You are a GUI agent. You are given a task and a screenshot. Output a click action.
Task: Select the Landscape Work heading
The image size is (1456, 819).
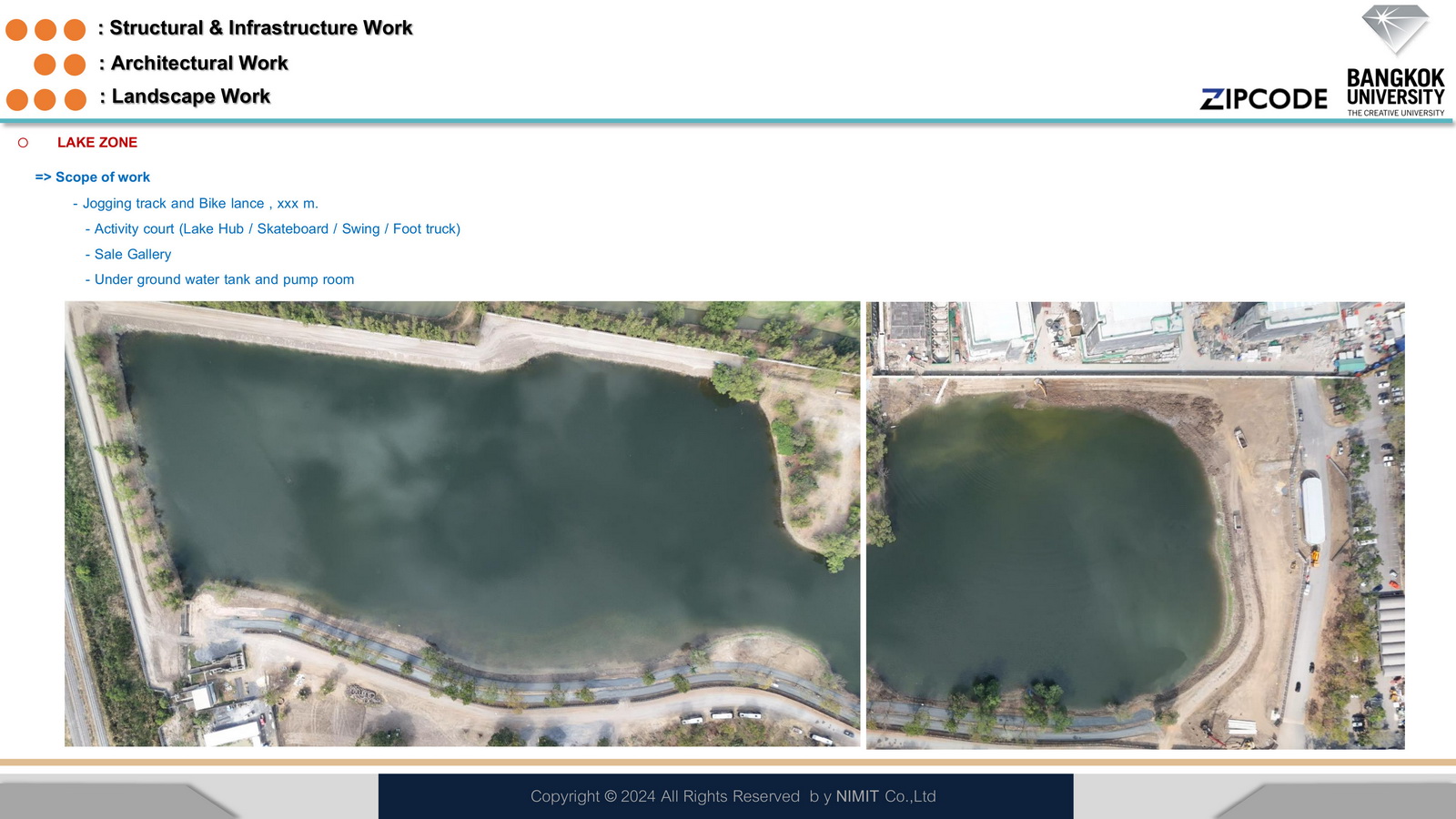click(190, 96)
